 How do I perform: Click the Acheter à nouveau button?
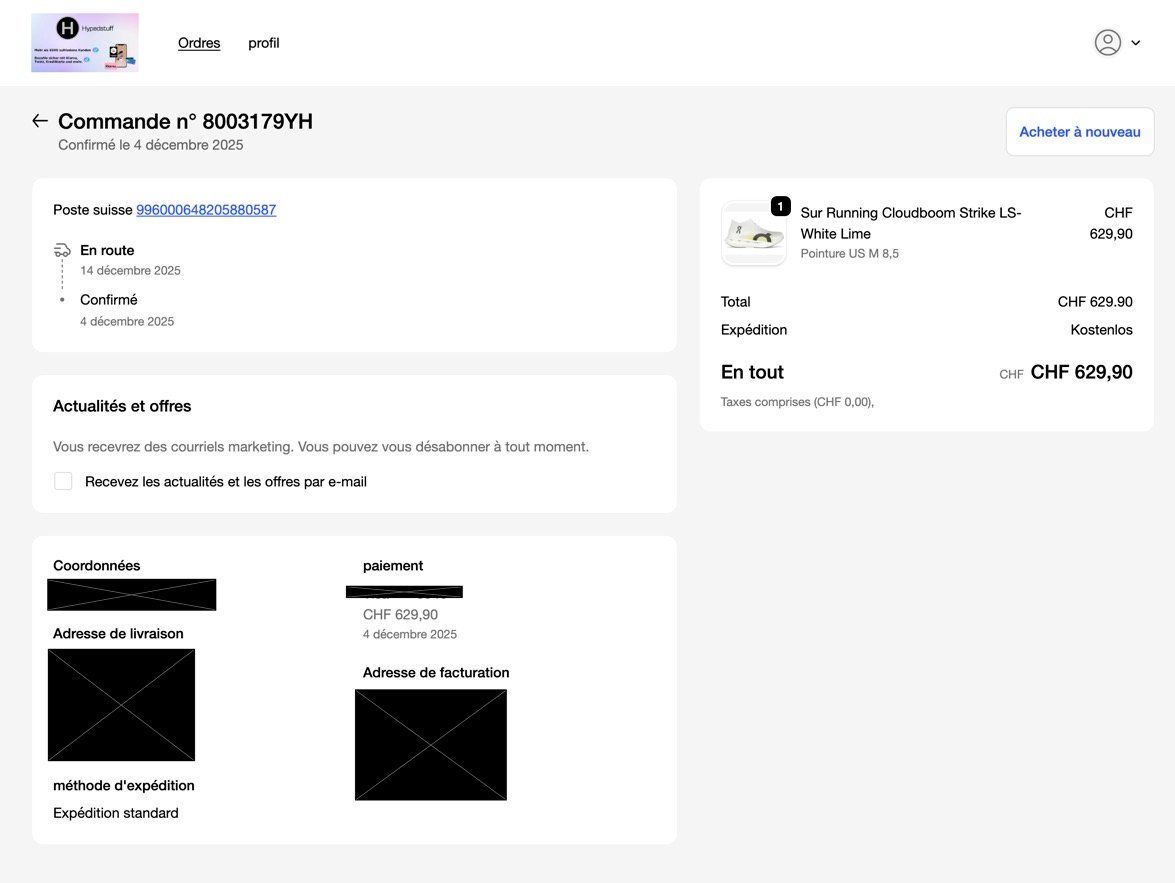(x=1080, y=132)
